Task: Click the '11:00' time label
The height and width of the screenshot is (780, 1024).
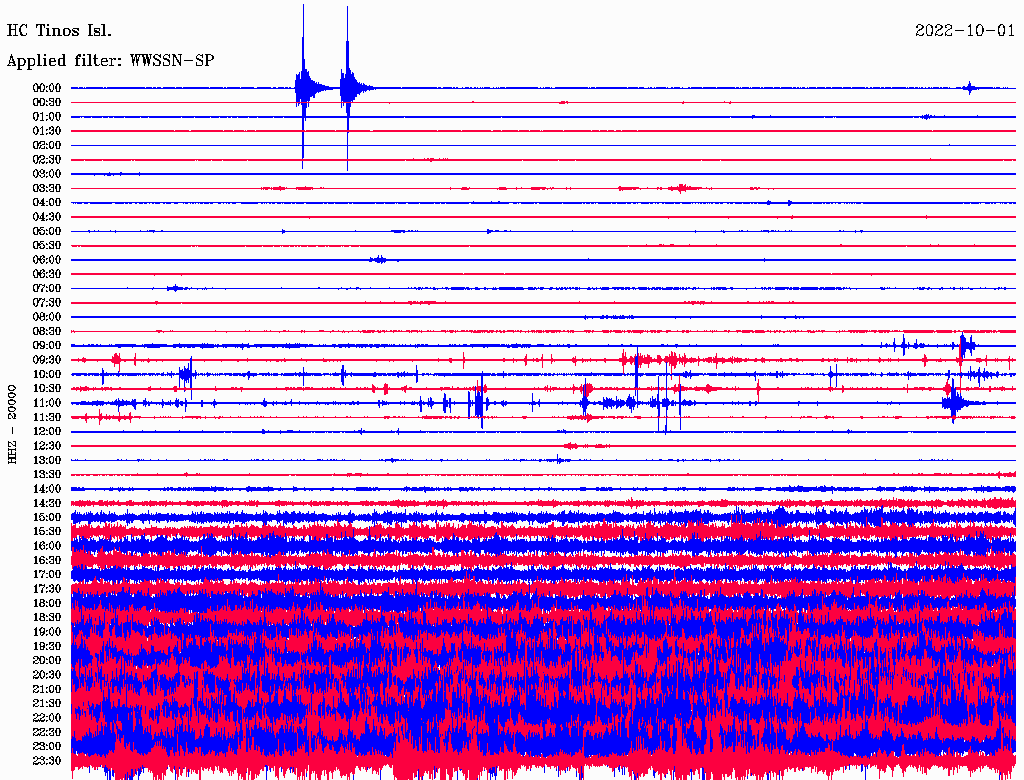Action: pyautogui.click(x=47, y=403)
